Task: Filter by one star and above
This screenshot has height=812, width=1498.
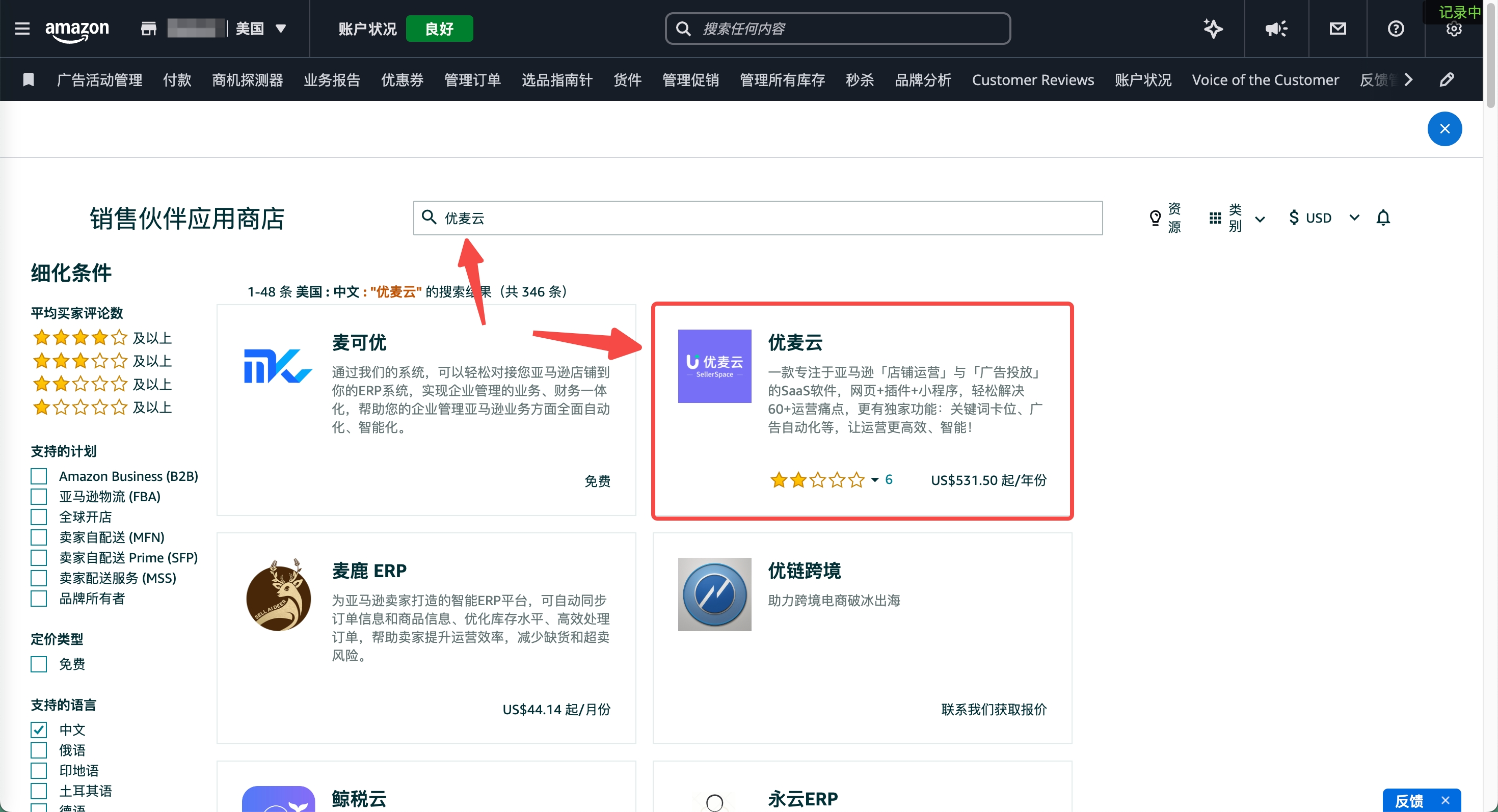Action: (102, 408)
